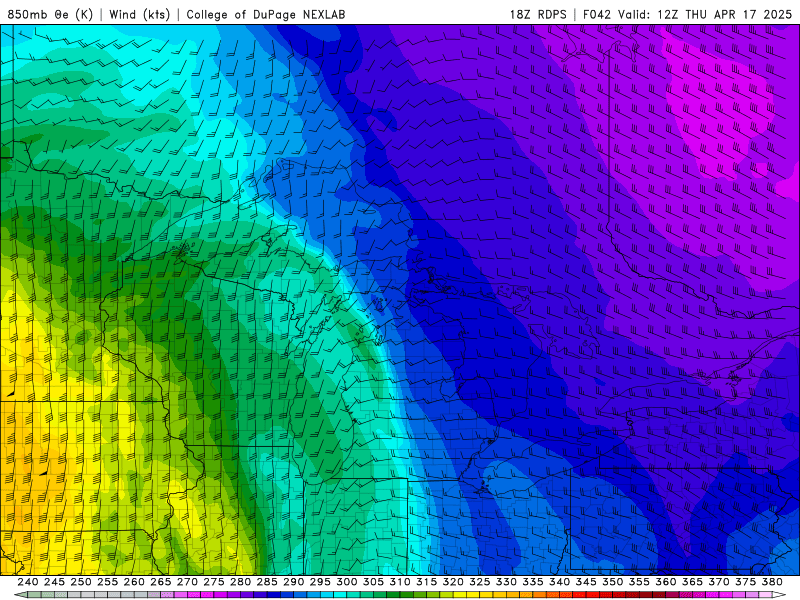The height and width of the screenshot is (600, 800).
Task: Click the 315 colorbar tick label
Action: 426,582
